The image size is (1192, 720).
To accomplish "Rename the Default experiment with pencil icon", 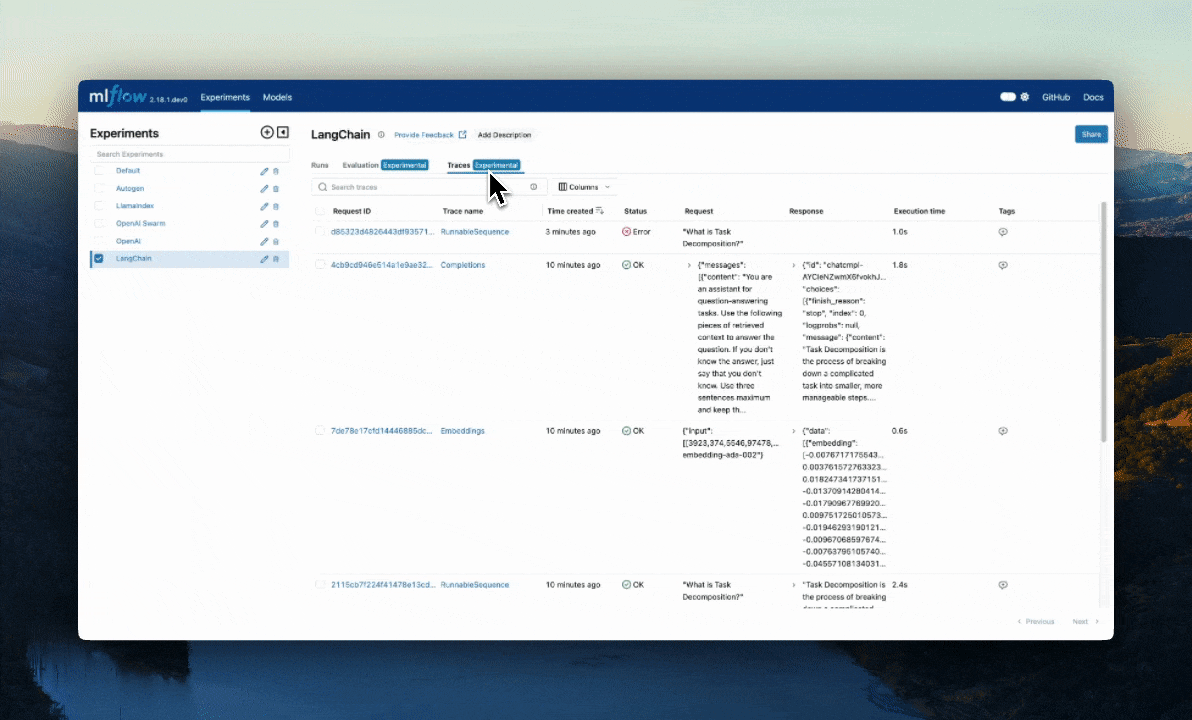I will tap(264, 171).
